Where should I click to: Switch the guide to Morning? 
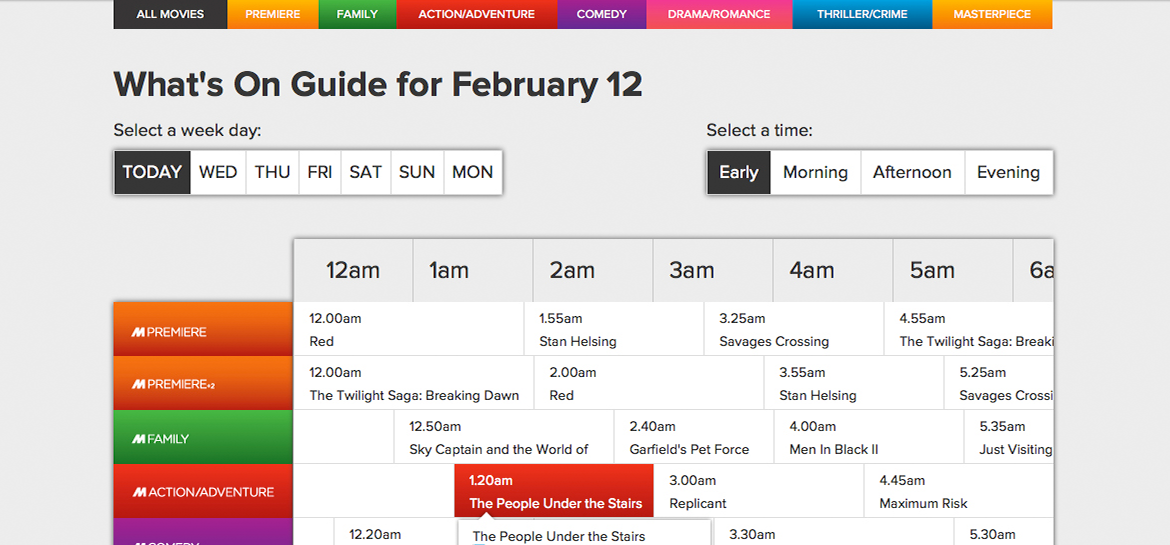(816, 172)
